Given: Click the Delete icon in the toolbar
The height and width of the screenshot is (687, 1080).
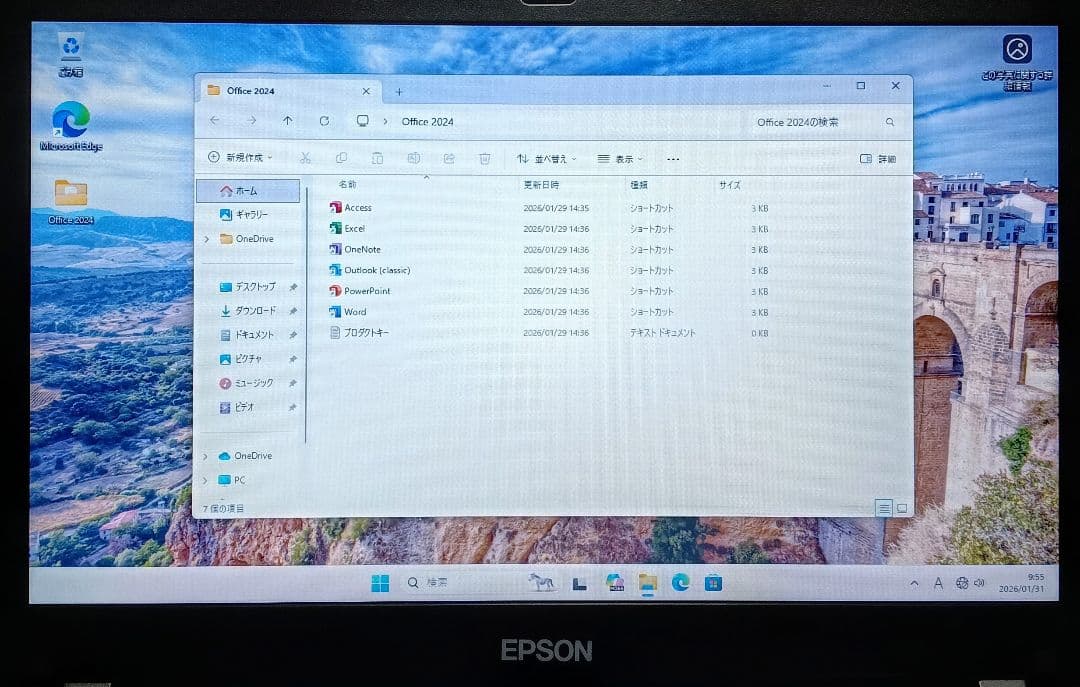Looking at the screenshot, I should click(x=485, y=157).
